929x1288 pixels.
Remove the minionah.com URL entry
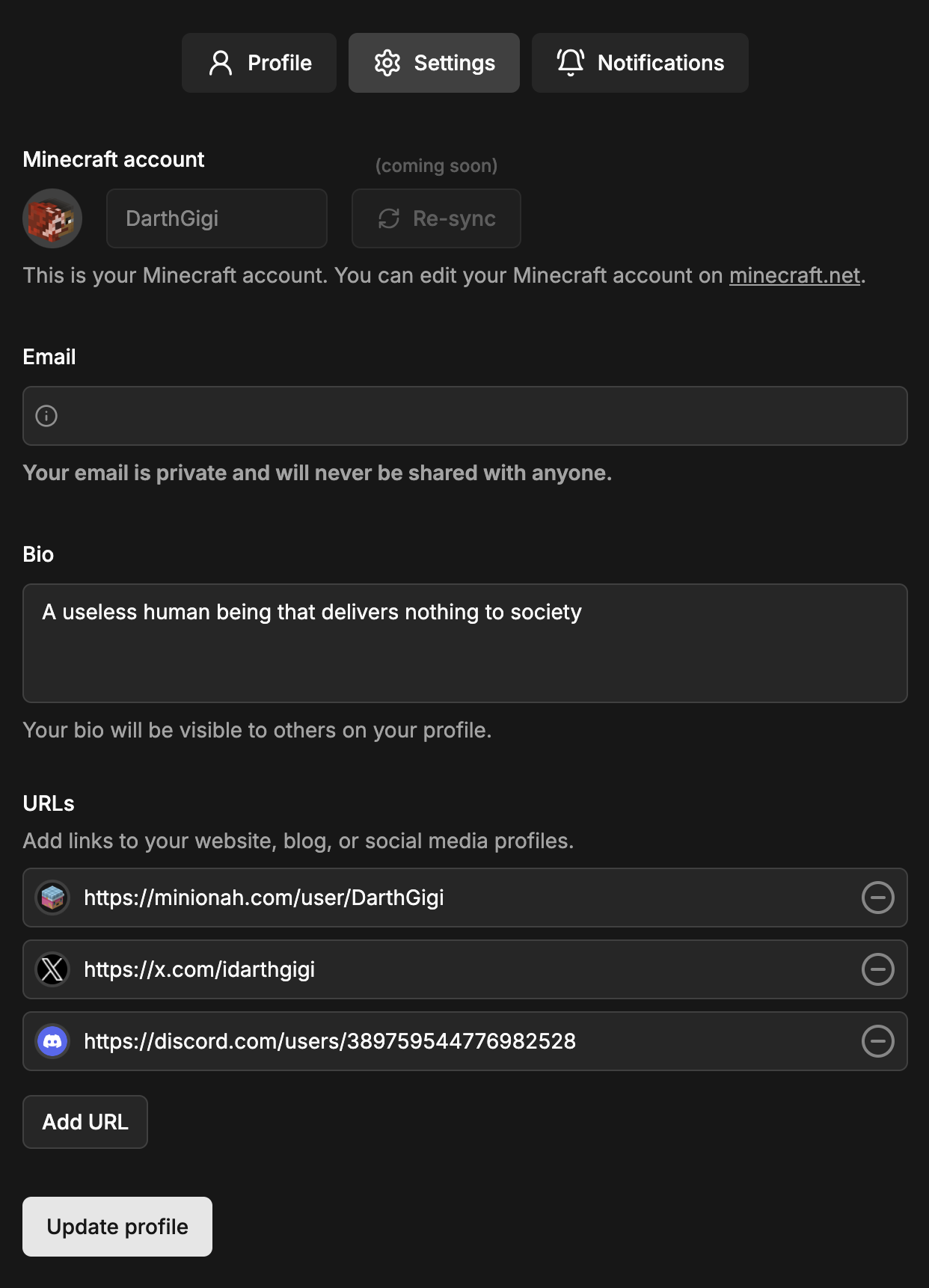[x=879, y=898]
